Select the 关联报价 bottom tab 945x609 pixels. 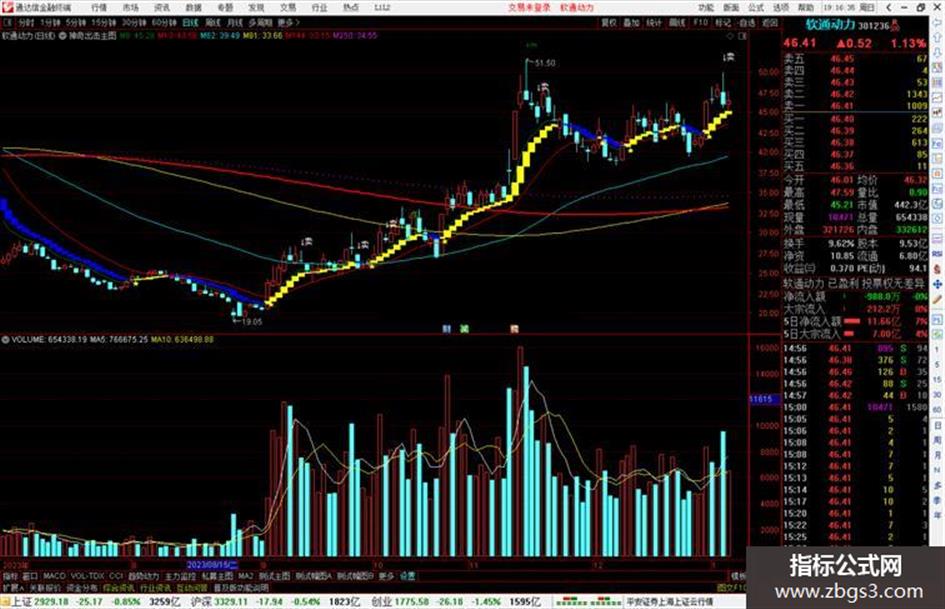45,588
